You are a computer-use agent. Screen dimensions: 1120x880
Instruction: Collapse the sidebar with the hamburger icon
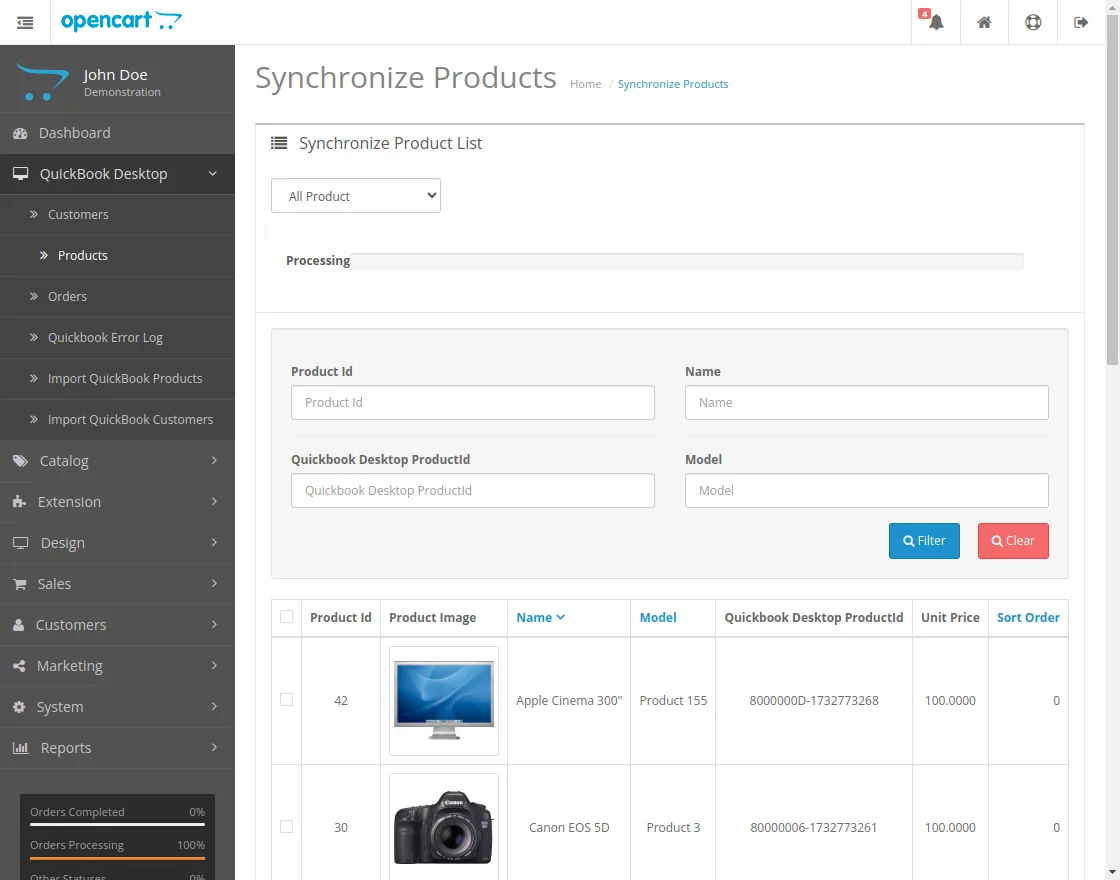coord(25,21)
